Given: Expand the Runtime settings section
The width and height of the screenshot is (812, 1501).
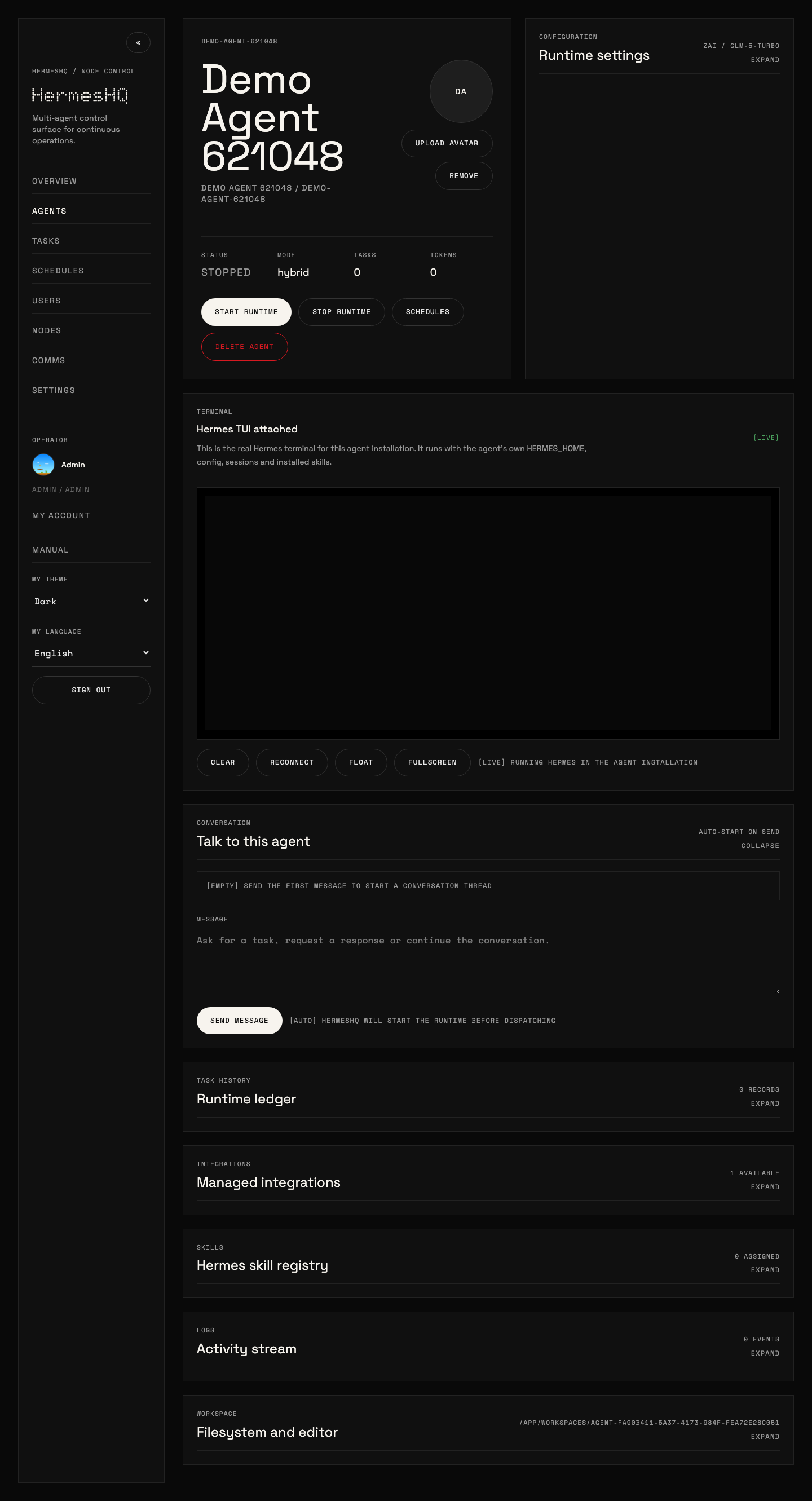Looking at the screenshot, I should [764, 60].
